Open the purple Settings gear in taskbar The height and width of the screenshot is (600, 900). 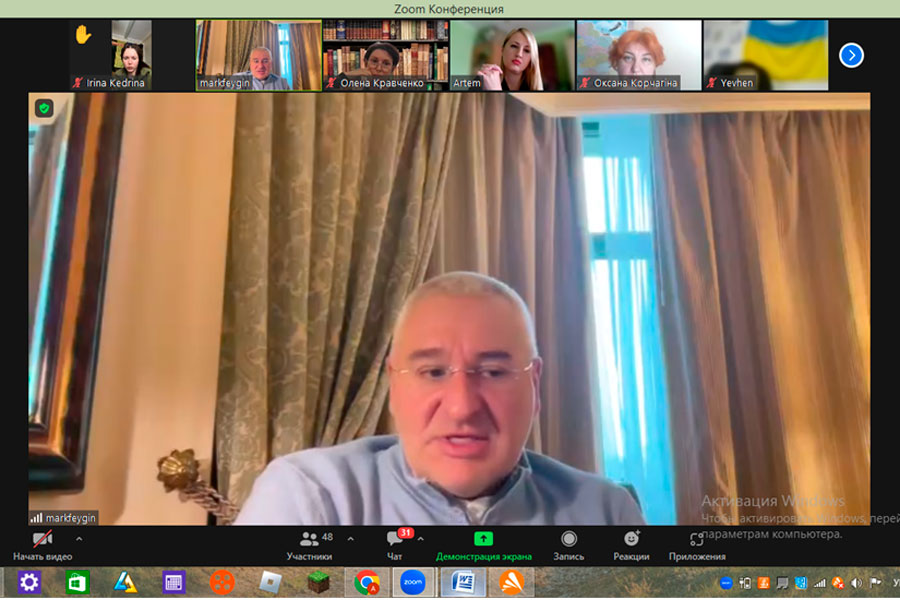[29, 583]
